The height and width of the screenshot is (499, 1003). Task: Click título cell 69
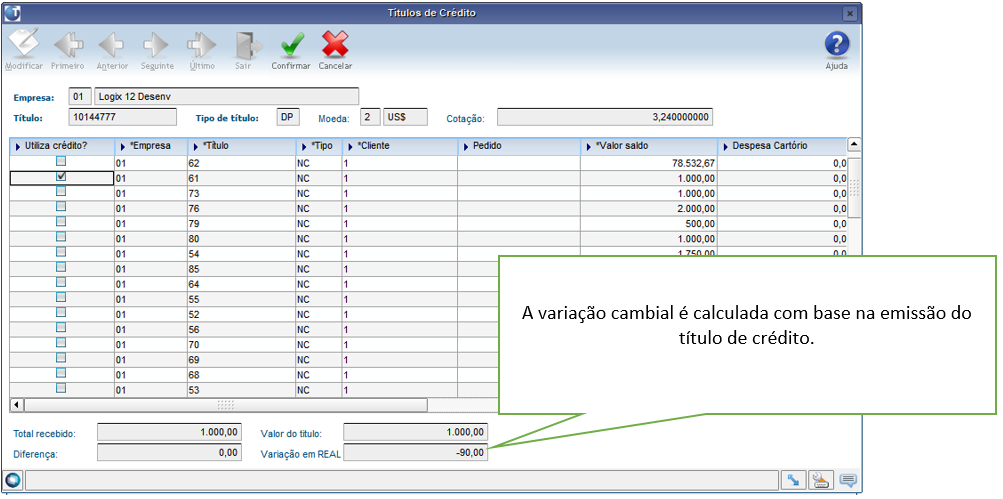[x=241, y=360]
